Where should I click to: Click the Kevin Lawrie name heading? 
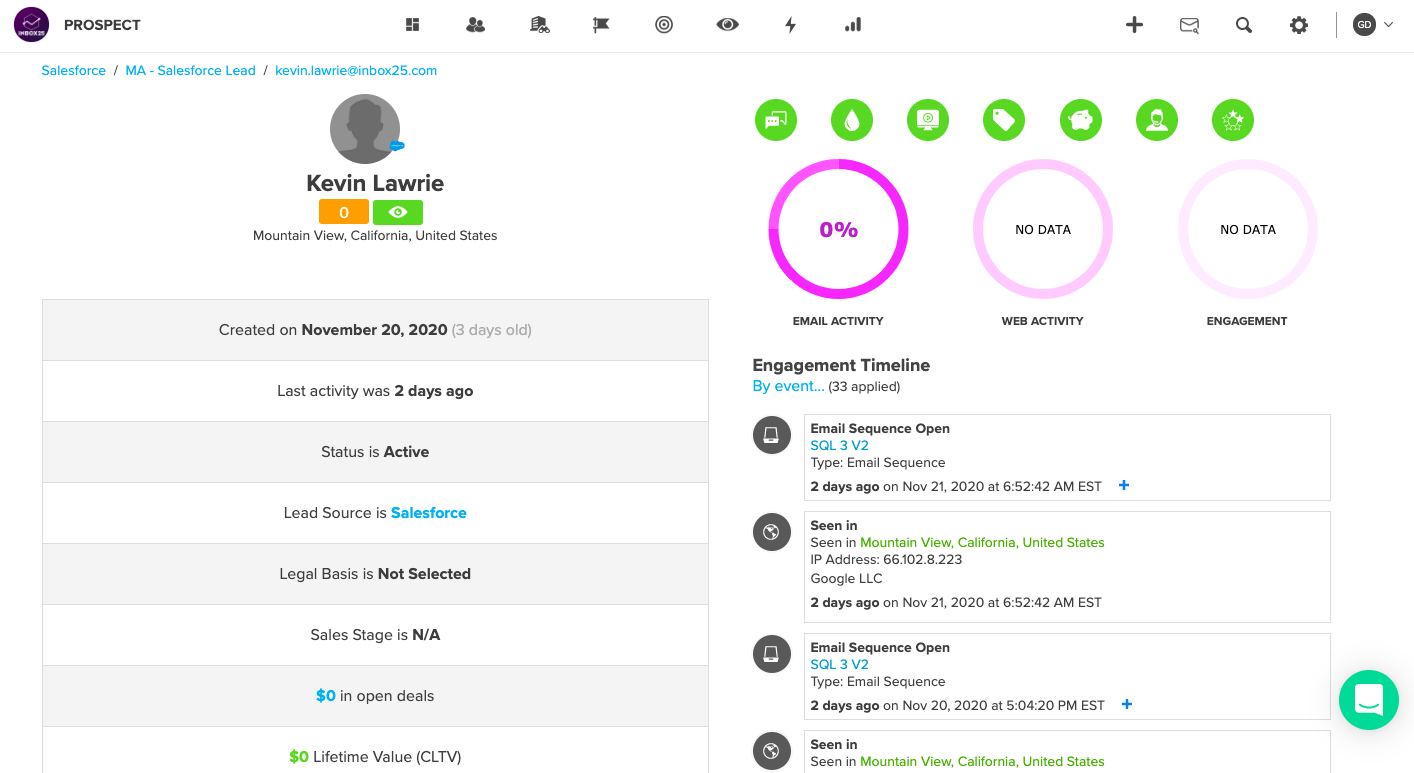coord(375,183)
